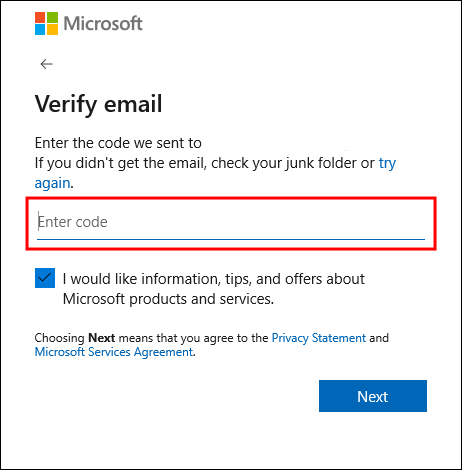Click the back arrow icon

(x=46, y=64)
